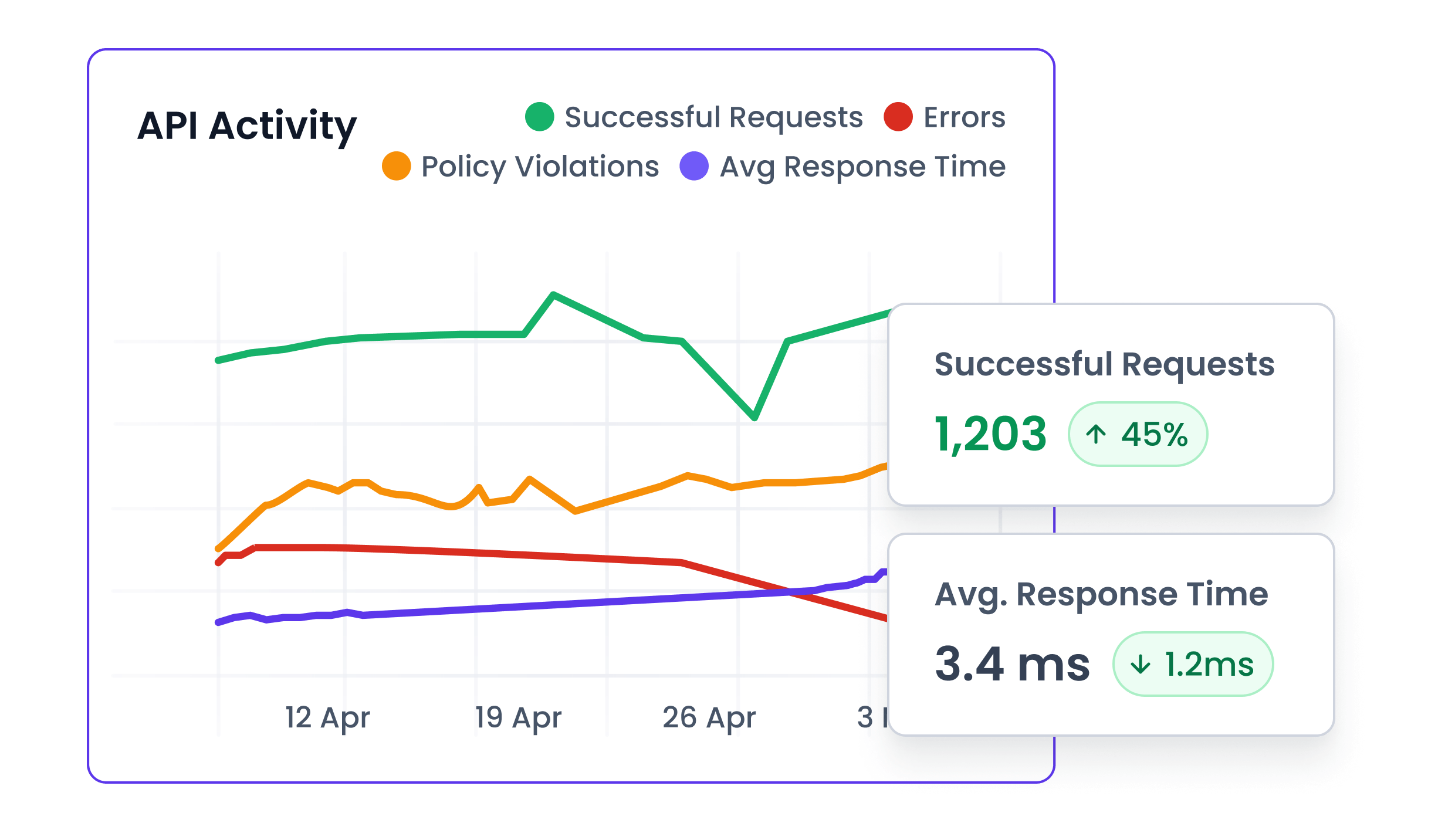Click the upward arrow in the 45% badge
The height and width of the screenshot is (840, 1455).
[1097, 434]
